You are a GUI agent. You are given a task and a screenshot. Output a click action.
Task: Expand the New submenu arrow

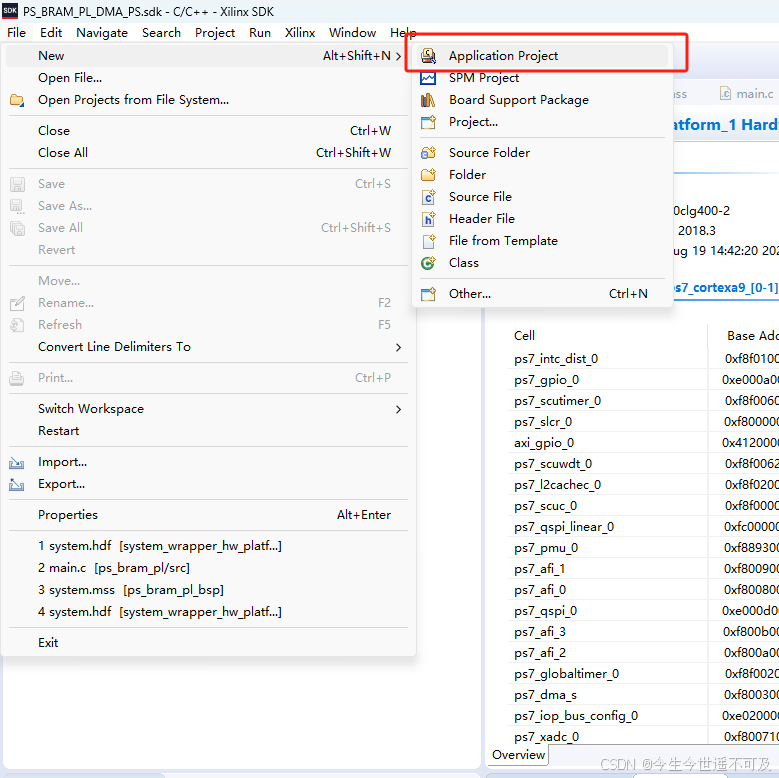[x=398, y=56]
